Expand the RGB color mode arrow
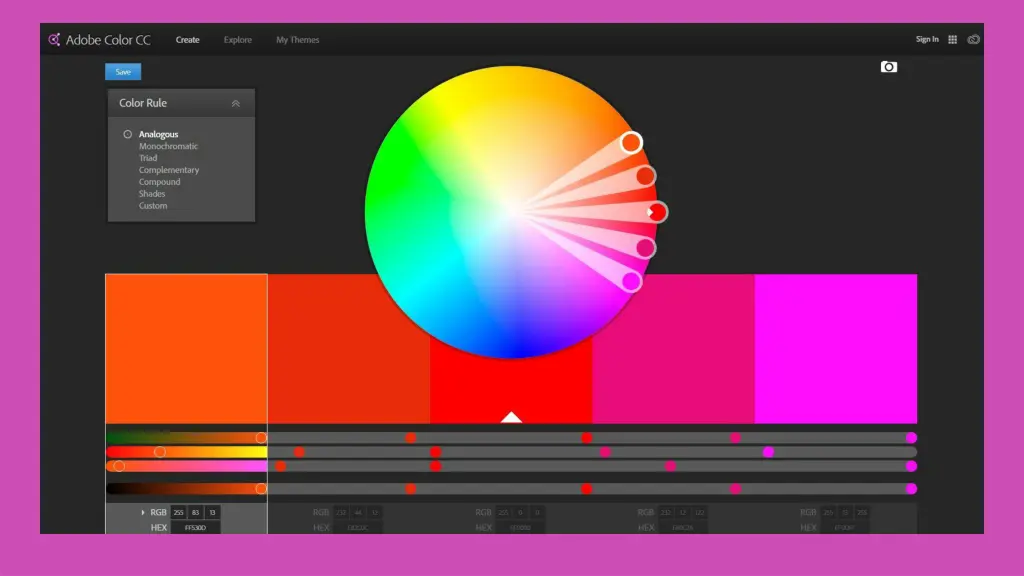The height and width of the screenshot is (576, 1024). [x=143, y=512]
